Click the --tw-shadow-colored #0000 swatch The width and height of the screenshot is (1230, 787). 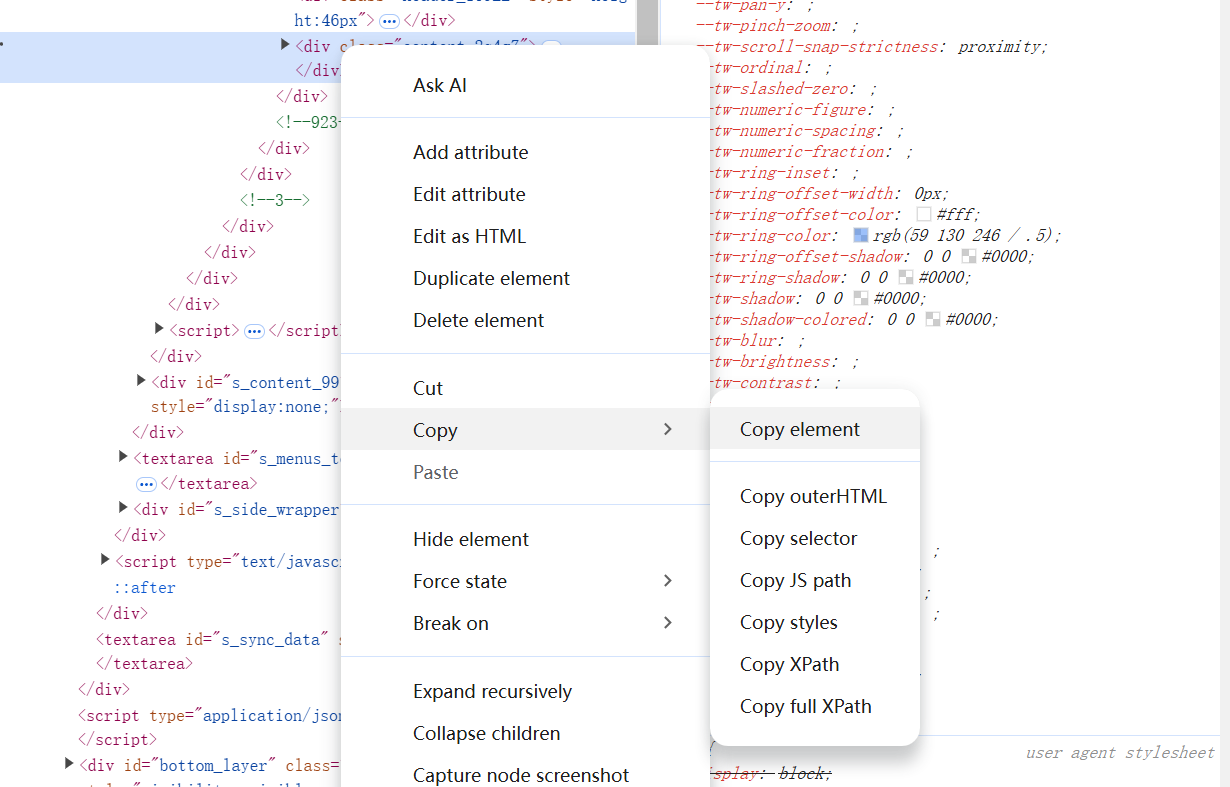click(x=932, y=320)
